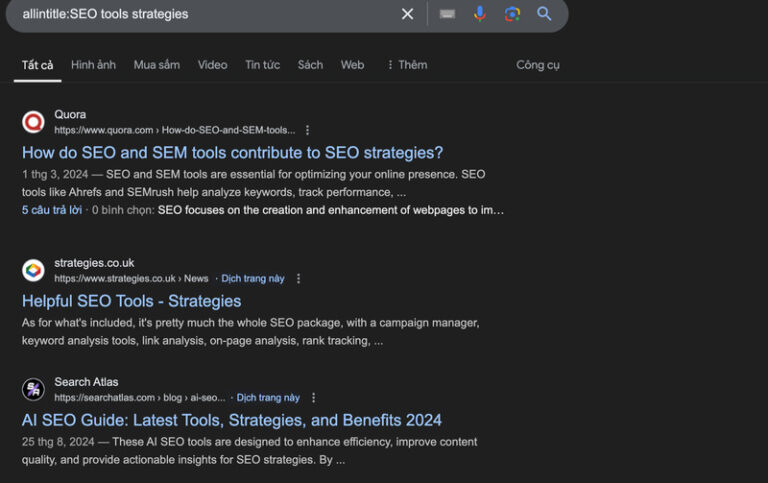Expand the Thêm more filters menu
The image size is (768, 483).
[406, 65]
